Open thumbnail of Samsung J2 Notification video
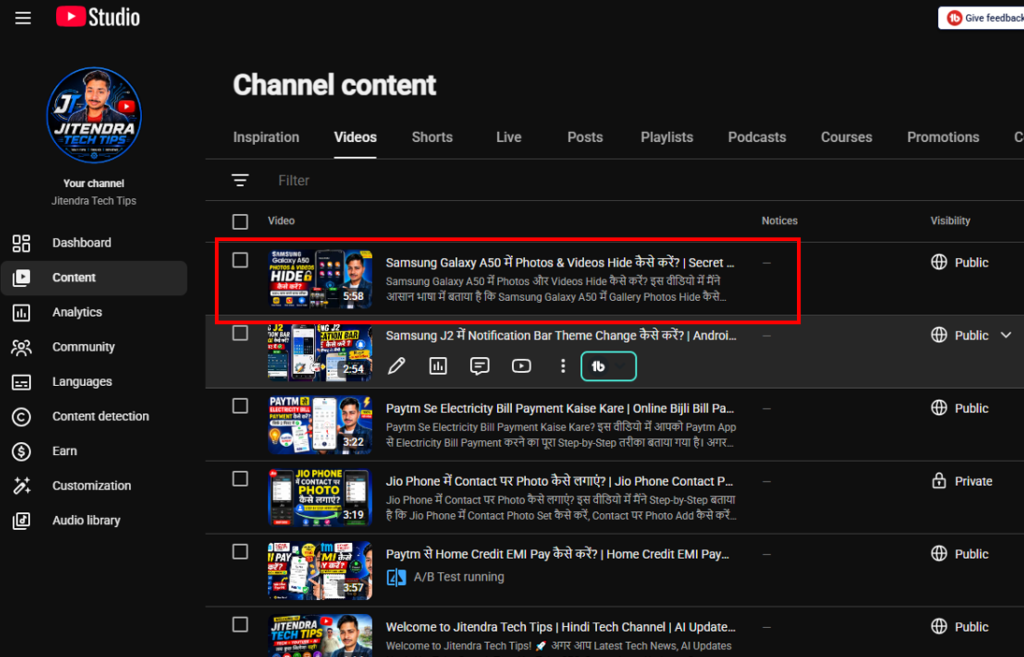Image resolution: width=1024 pixels, height=657 pixels. point(320,352)
